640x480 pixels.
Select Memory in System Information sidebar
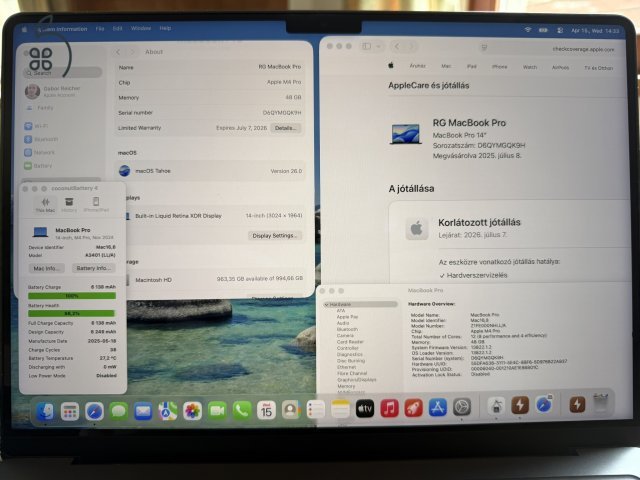(346, 386)
